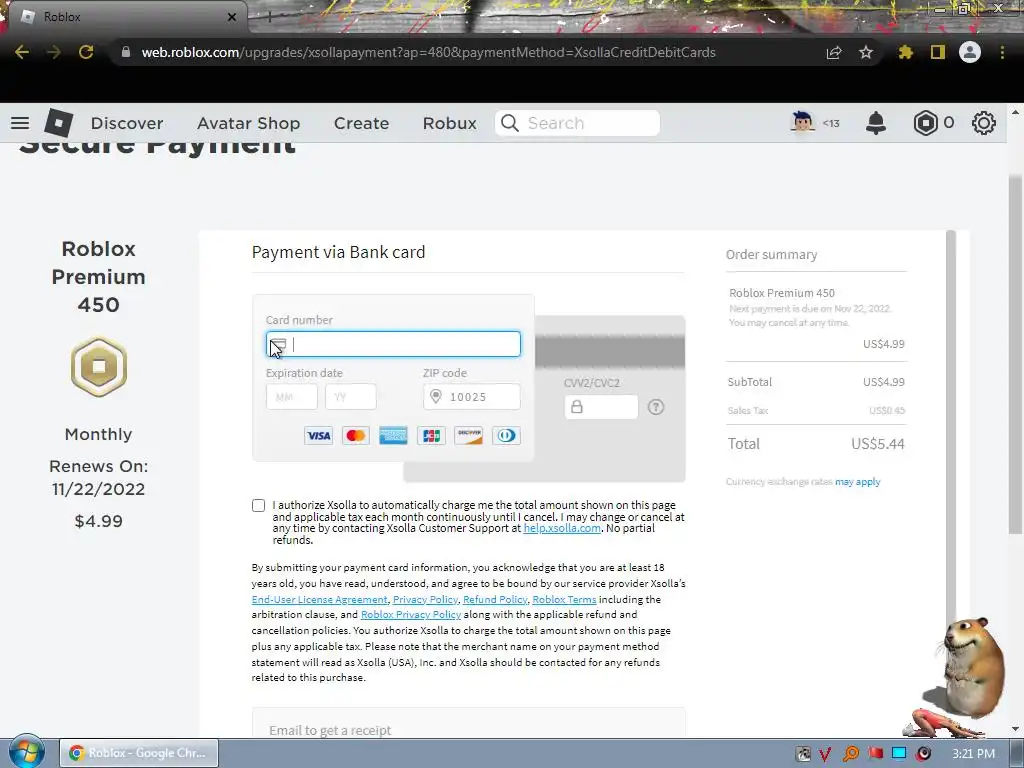The width and height of the screenshot is (1024, 768).
Task: Click the forward navigation arrow
Action: [54, 52]
